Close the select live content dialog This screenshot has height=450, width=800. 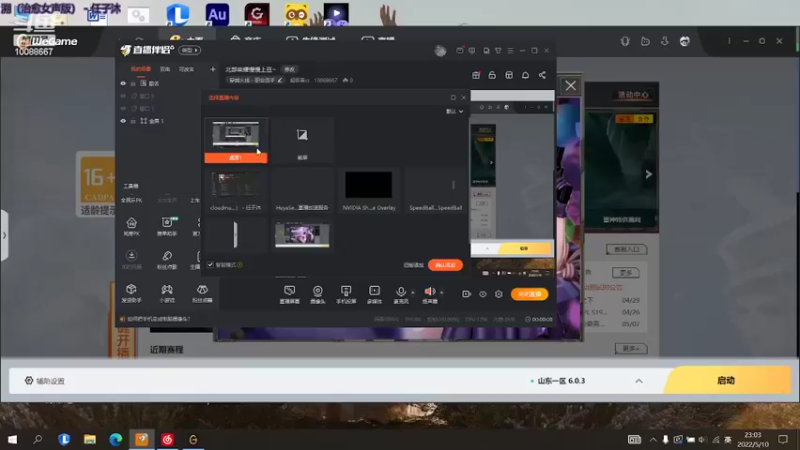point(463,97)
